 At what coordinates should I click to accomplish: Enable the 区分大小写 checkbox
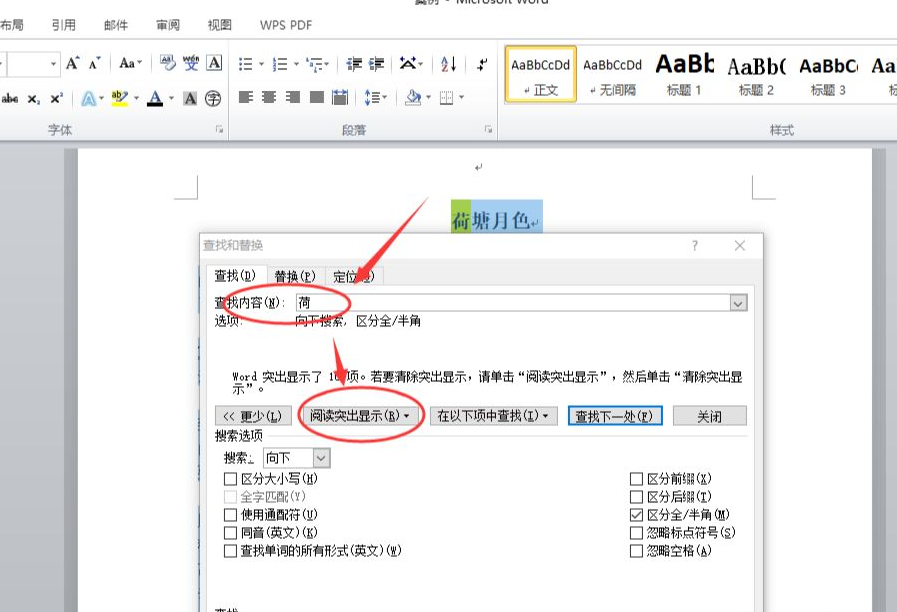[x=230, y=478]
